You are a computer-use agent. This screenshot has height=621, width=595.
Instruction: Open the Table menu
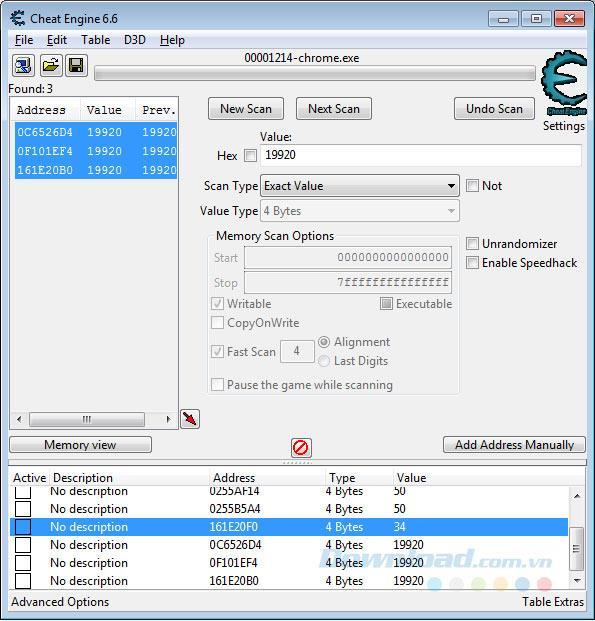pos(95,40)
